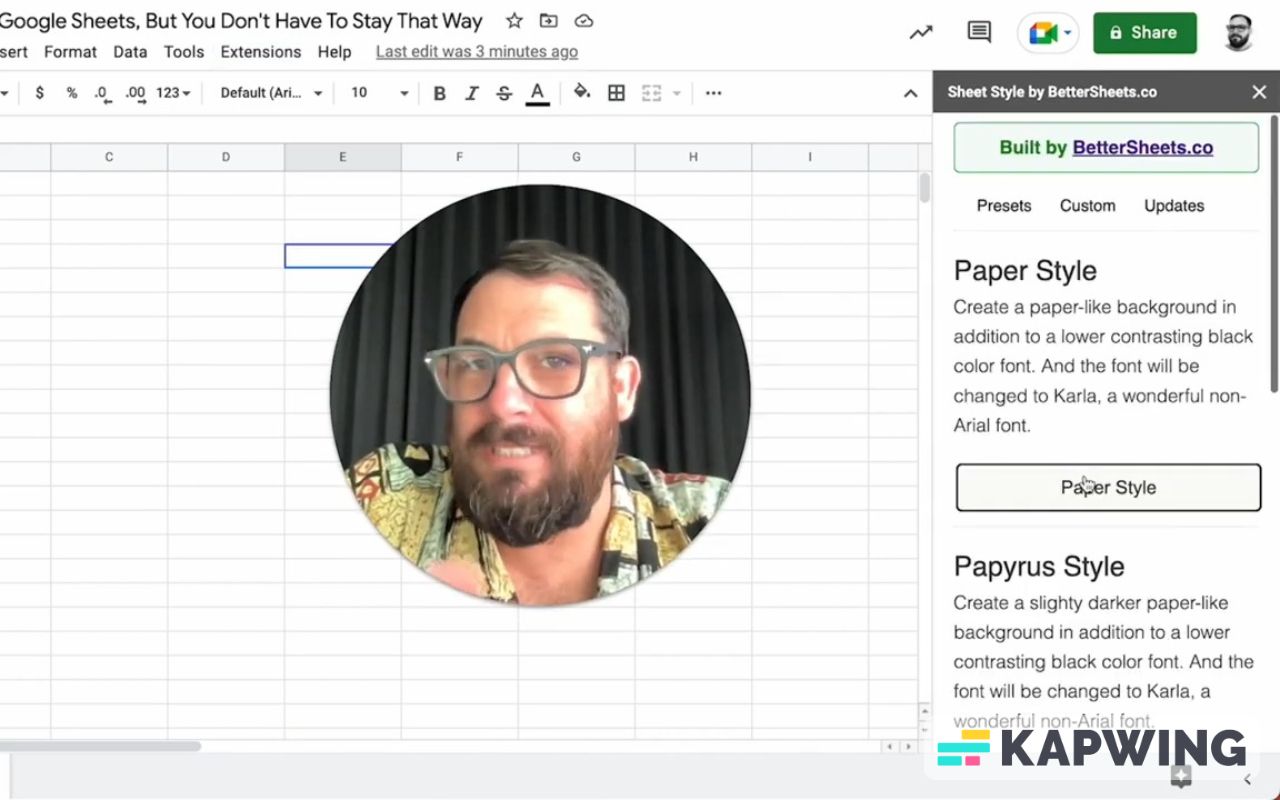Click the Papyrus Style heading

click(x=1039, y=567)
